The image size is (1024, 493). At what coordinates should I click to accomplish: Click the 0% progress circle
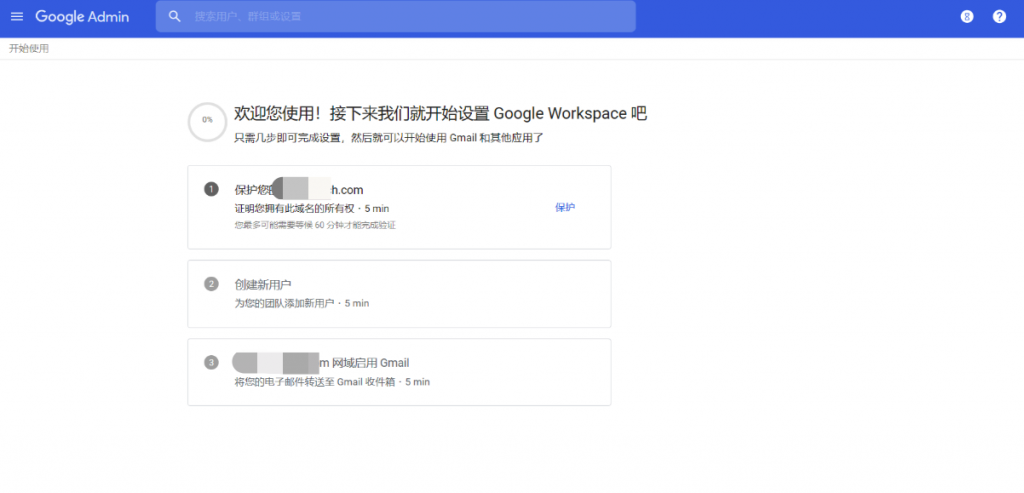pyautogui.click(x=207, y=121)
